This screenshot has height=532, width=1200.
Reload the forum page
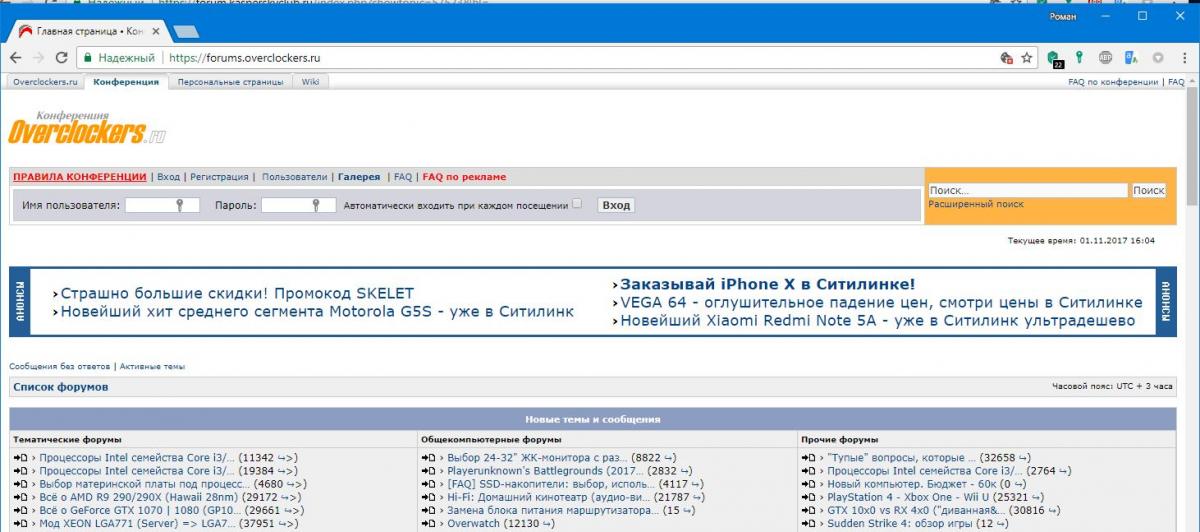pyautogui.click(x=62, y=58)
